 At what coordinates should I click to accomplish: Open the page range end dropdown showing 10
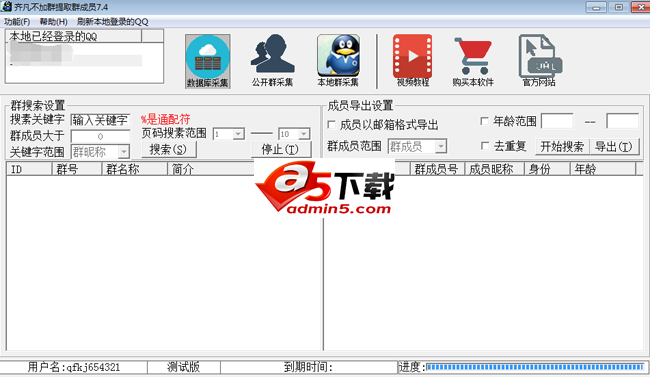[x=304, y=134]
